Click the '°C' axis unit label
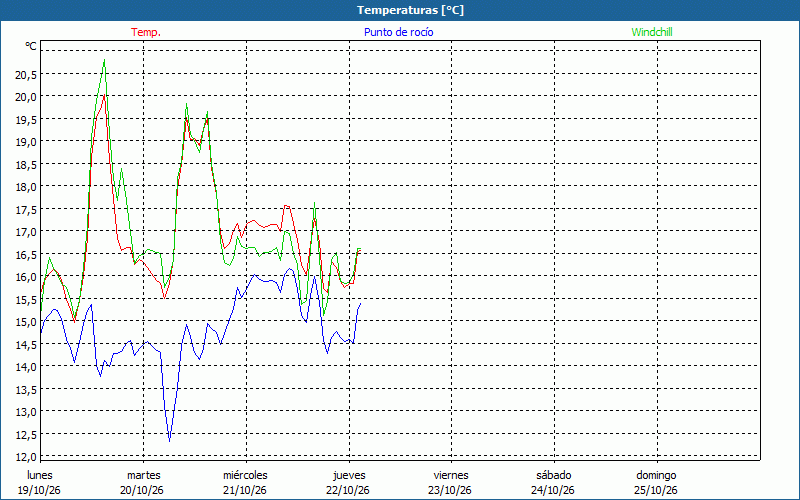The width and height of the screenshot is (800, 500). (x=31, y=46)
